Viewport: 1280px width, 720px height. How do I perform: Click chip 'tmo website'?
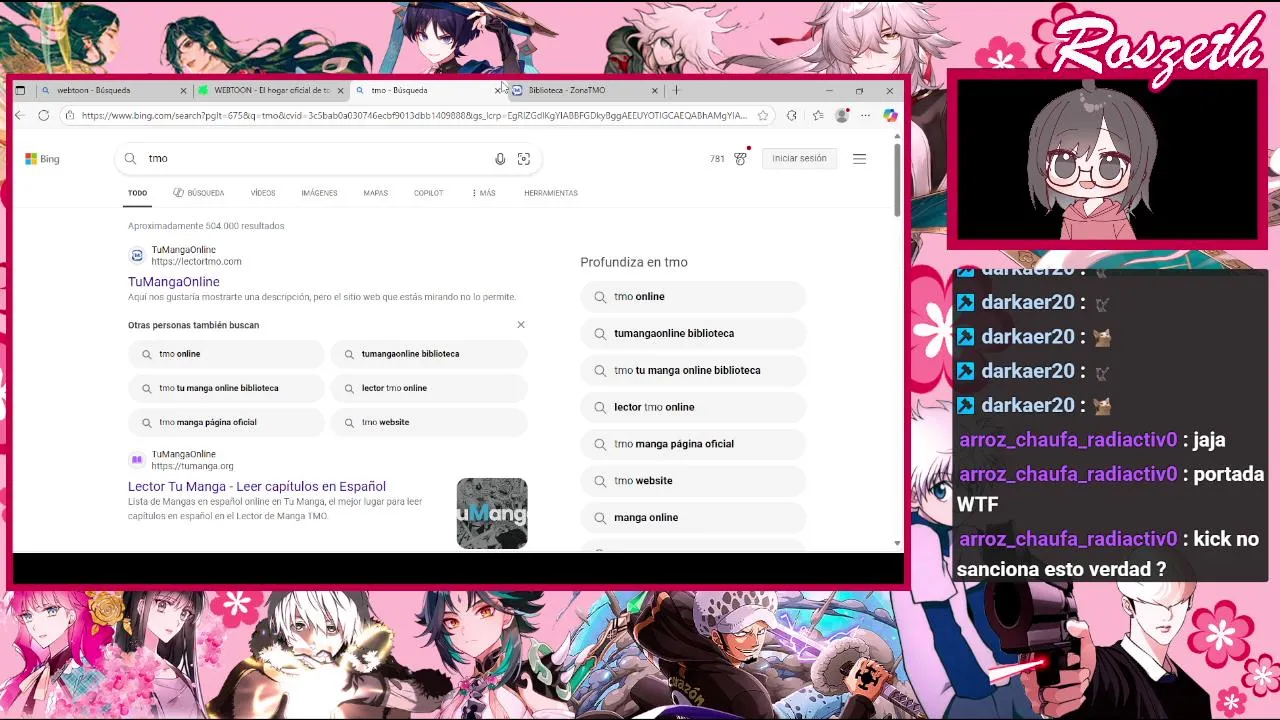(x=428, y=422)
